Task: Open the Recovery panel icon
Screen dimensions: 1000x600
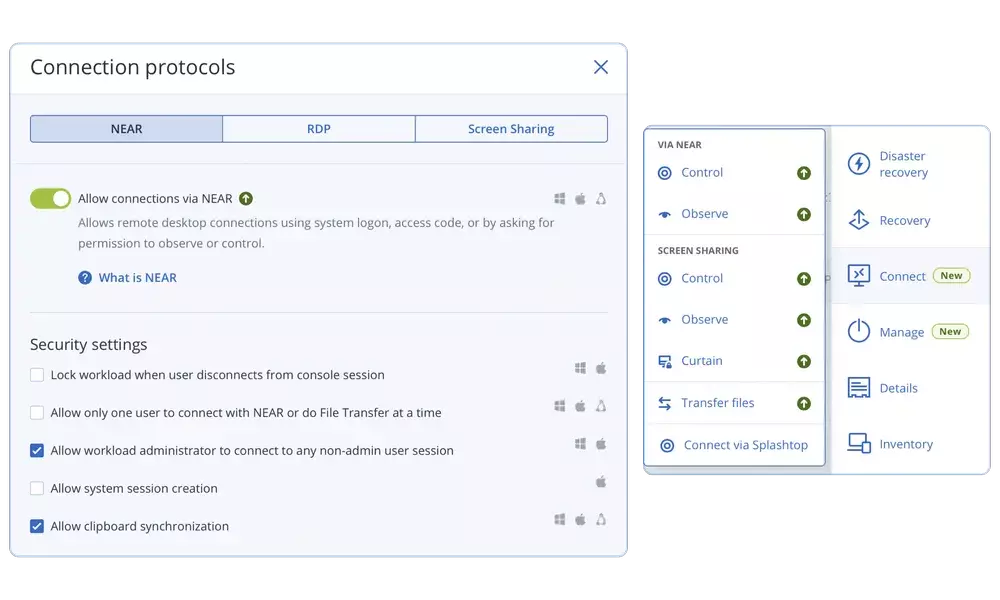Action: coord(858,220)
